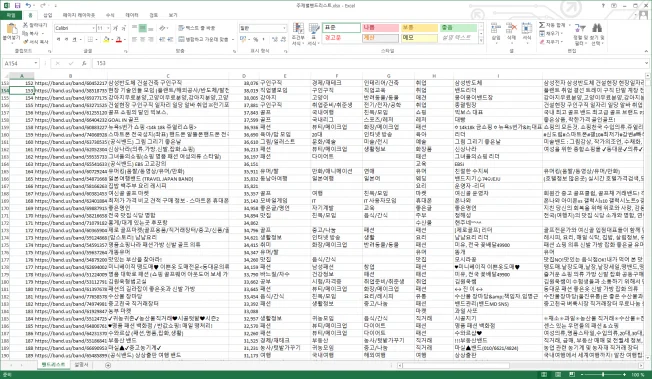
Task: Toggle Merge and Center button
Action: [204, 40]
